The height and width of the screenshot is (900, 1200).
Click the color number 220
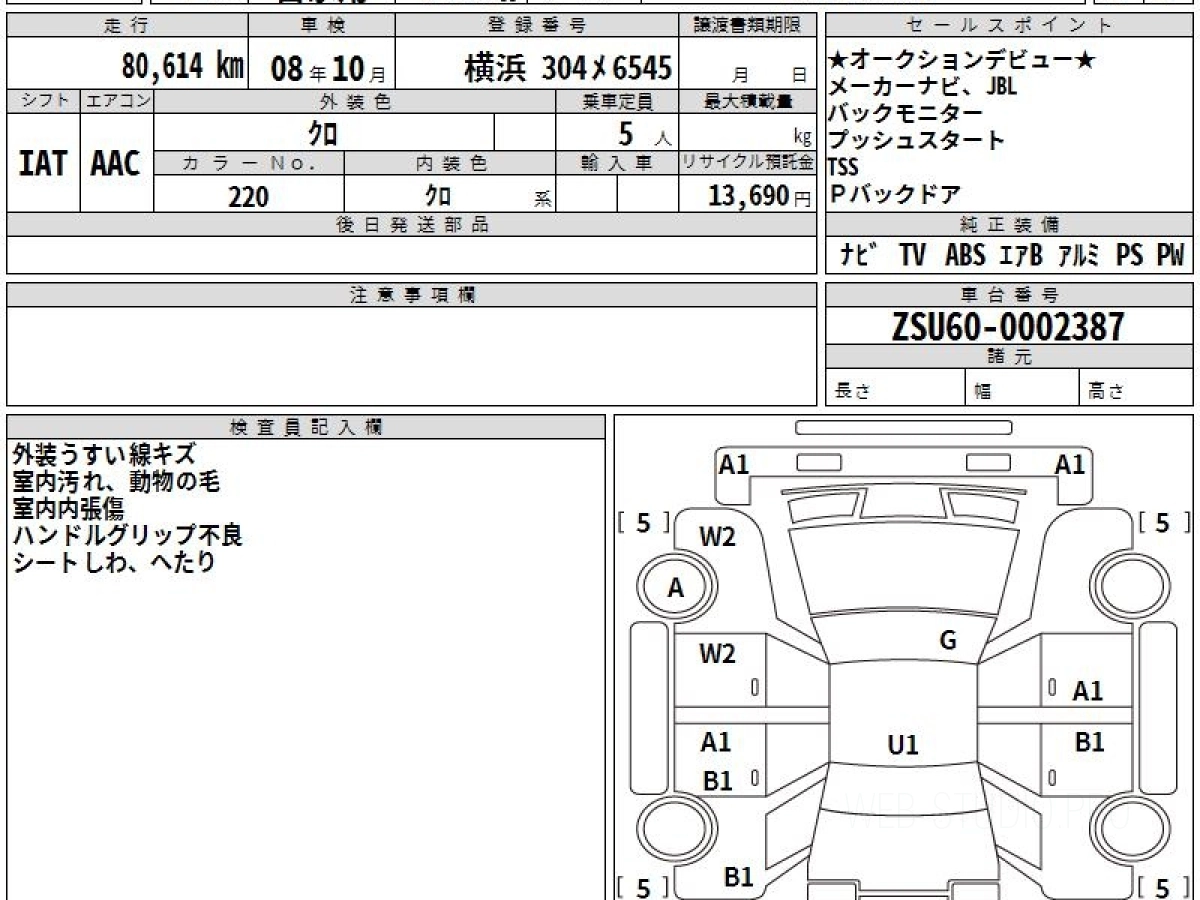(248, 196)
